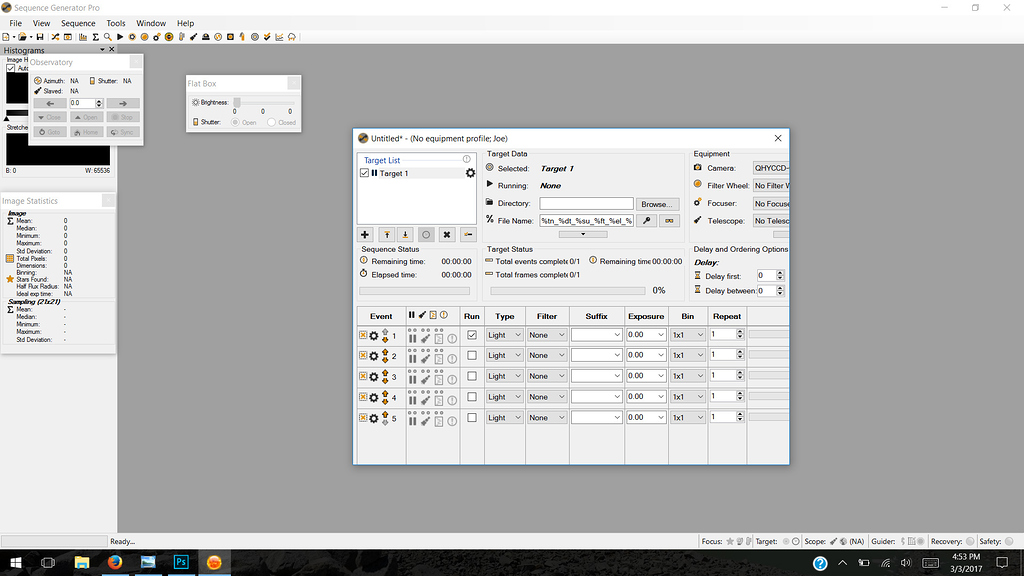
Task: Click the Save Sequence floppy toolbar icon
Action: (40, 37)
